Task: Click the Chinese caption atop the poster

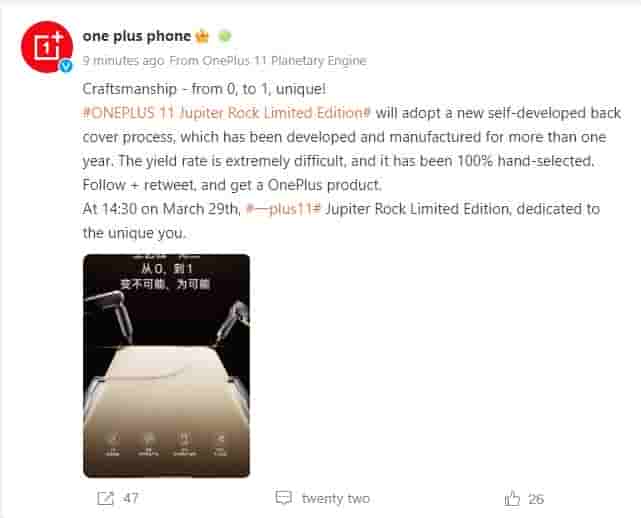Action: [165, 276]
